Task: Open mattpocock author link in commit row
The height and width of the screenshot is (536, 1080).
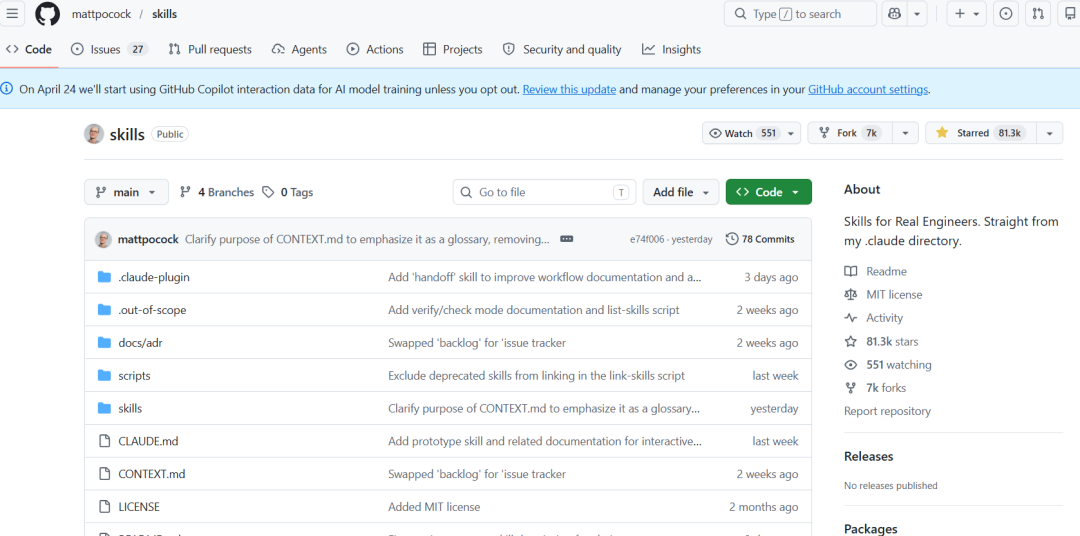Action: coord(149,239)
